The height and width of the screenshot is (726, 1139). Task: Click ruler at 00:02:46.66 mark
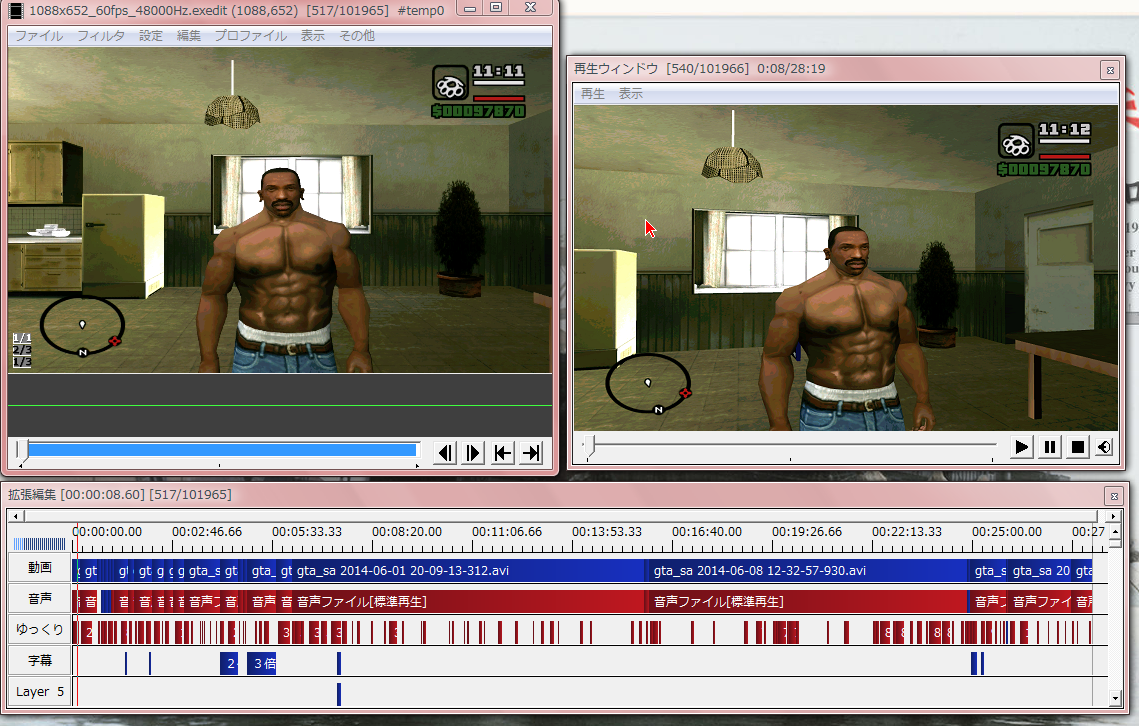coord(207,532)
